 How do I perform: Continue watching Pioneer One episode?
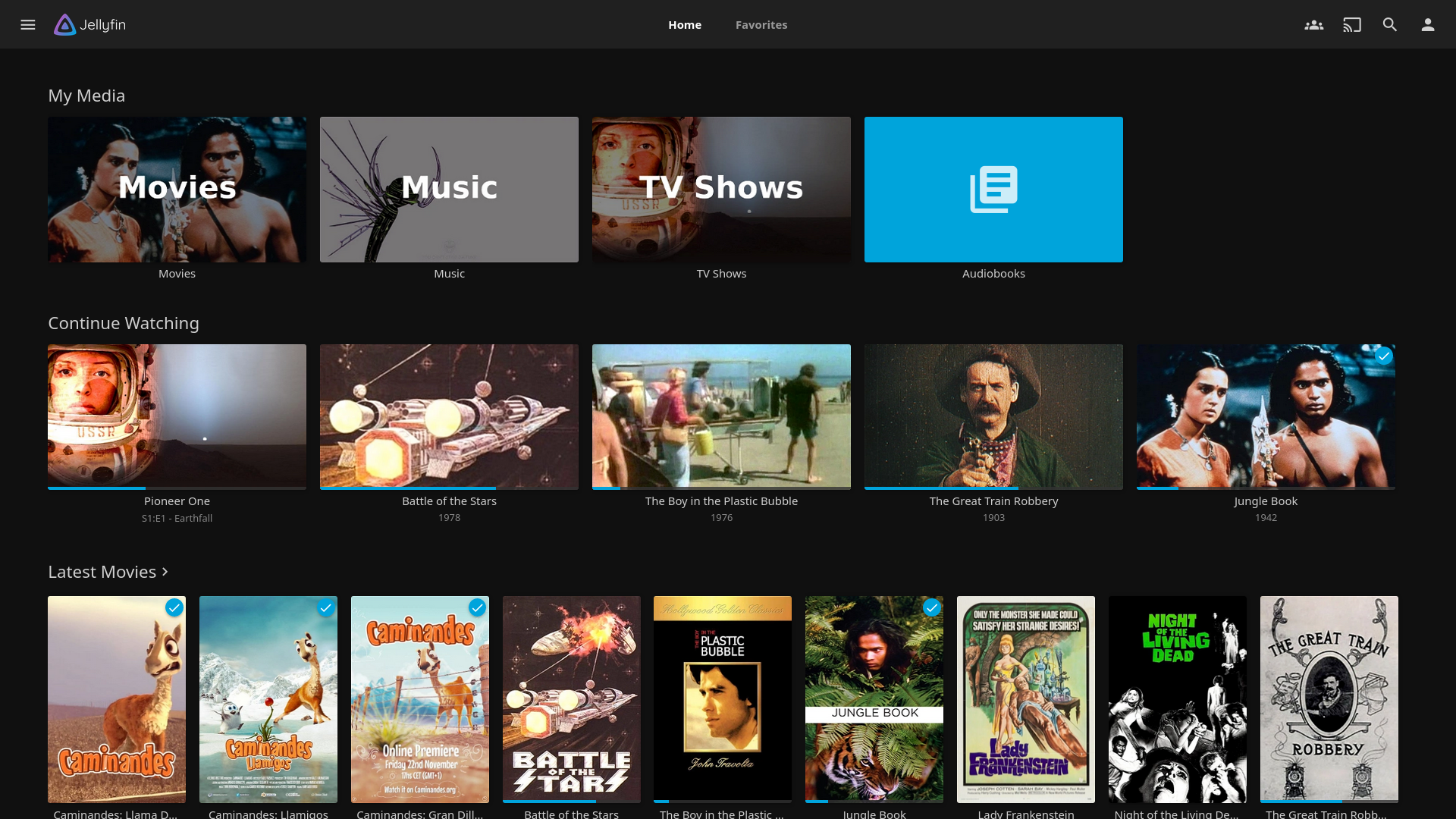pos(177,416)
